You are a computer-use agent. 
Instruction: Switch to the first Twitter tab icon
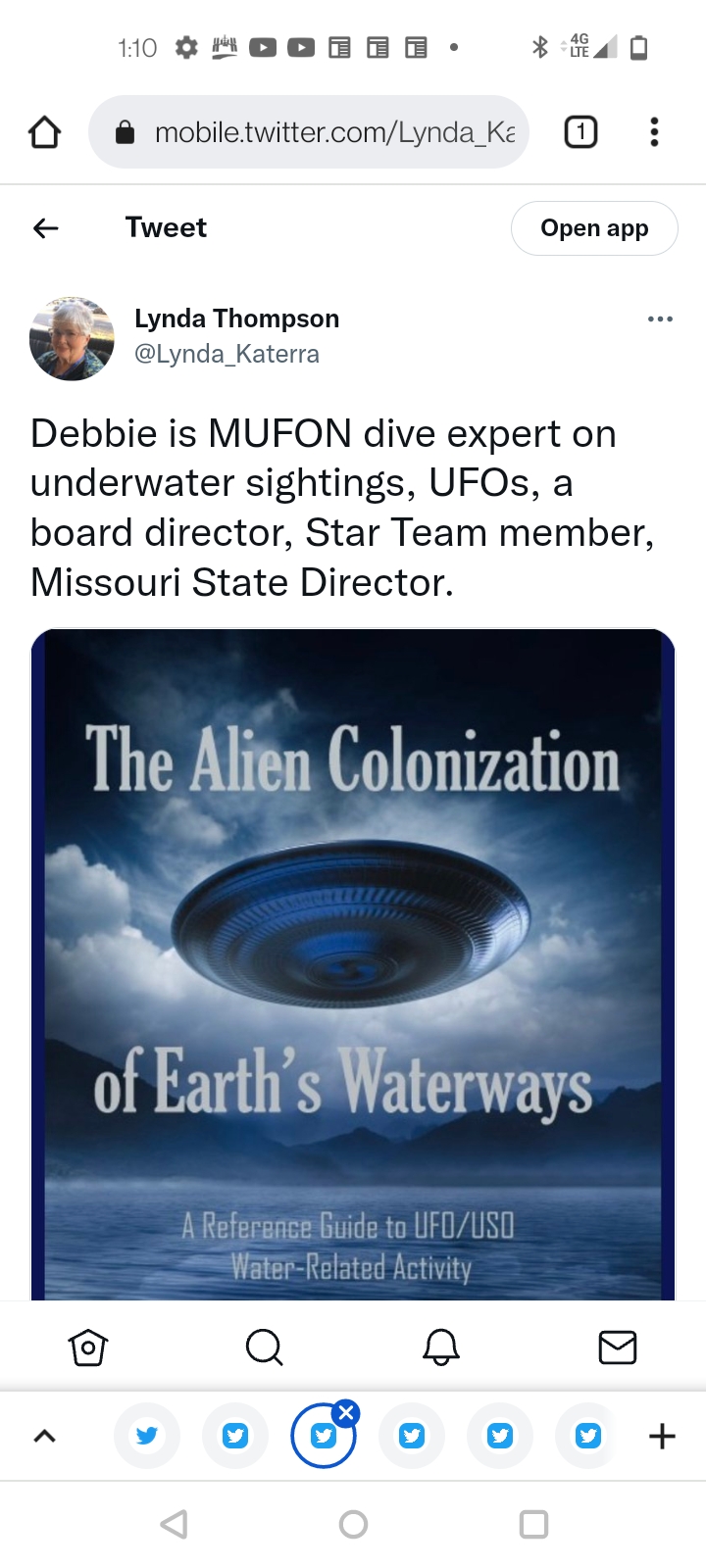click(147, 1437)
